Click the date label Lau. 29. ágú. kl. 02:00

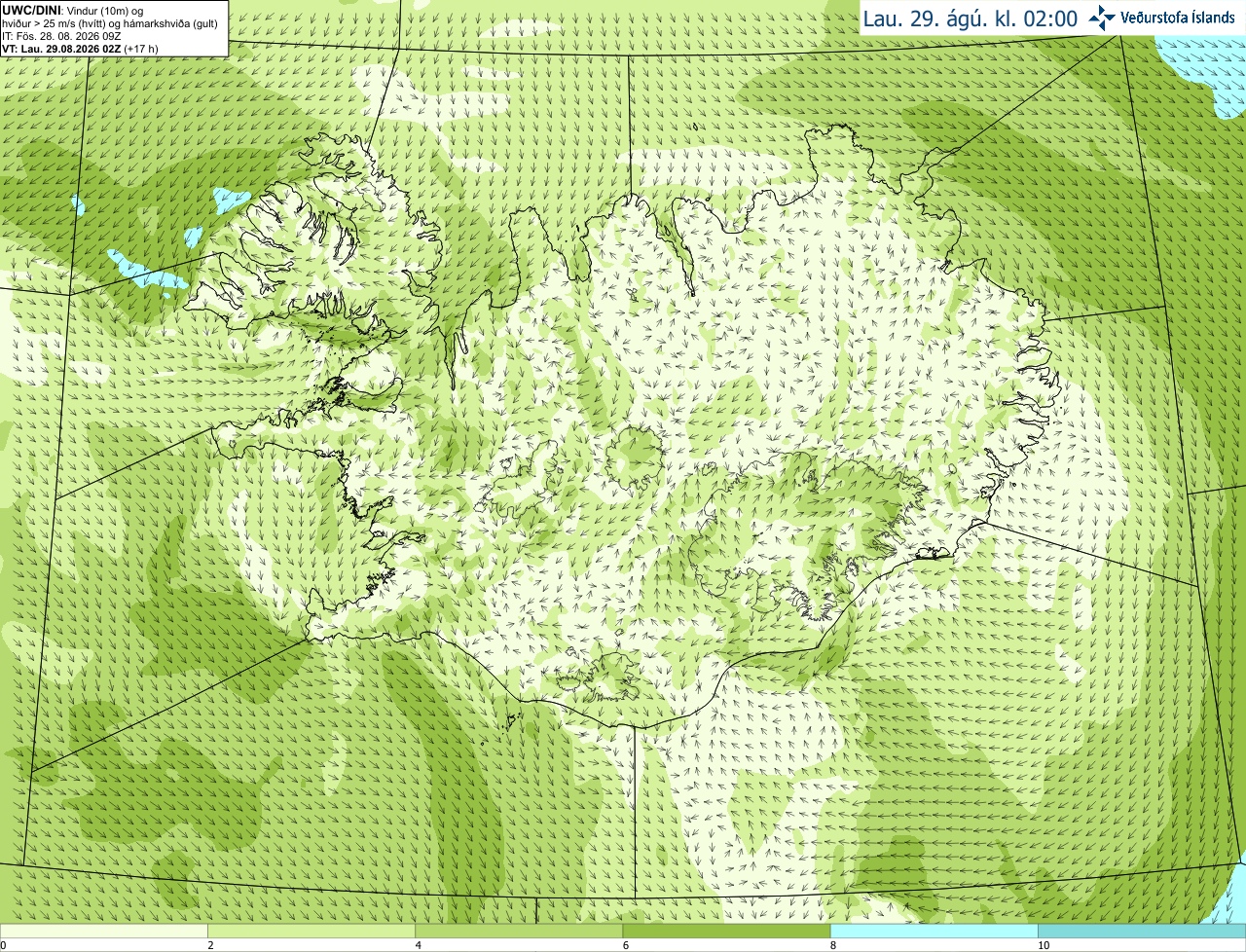(971, 18)
